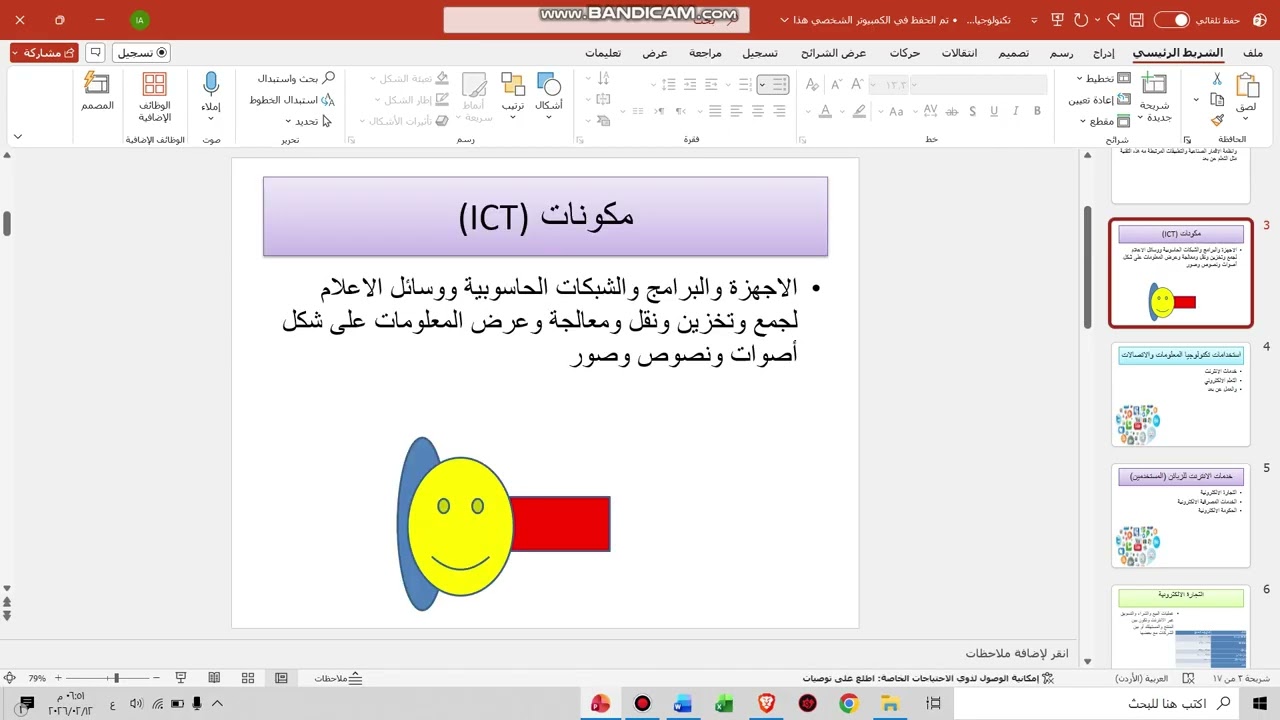This screenshot has height=720, width=1280.
Task: Click the Share (مشاركة) button
Action: 45,52
